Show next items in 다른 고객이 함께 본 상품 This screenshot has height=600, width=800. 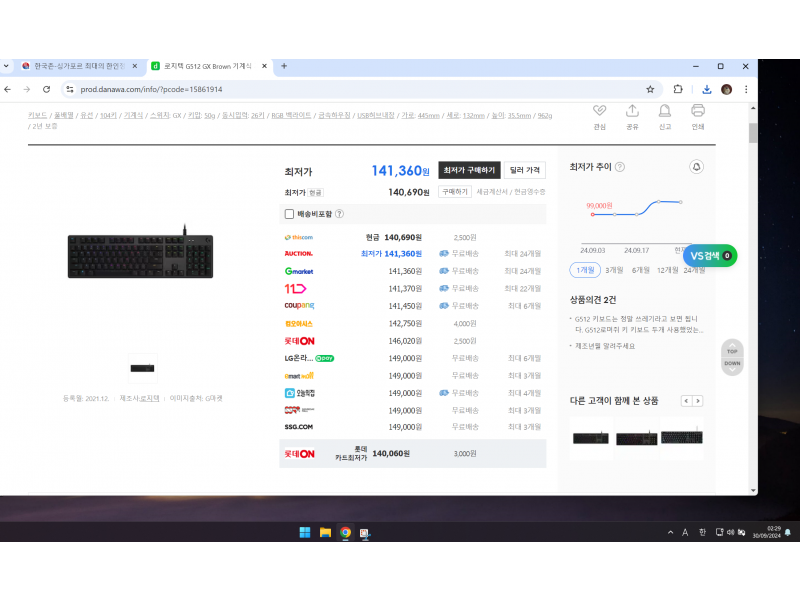(698, 401)
